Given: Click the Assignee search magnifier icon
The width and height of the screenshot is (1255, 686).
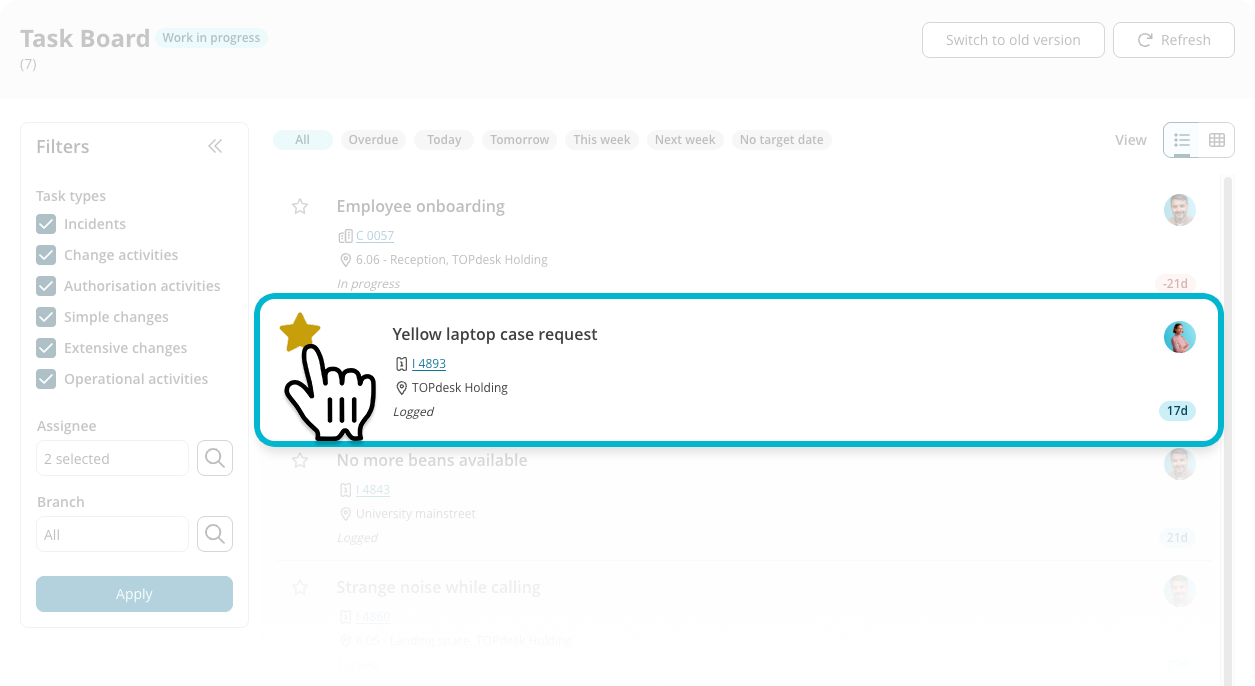Looking at the screenshot, I should [x=214, y=458].
